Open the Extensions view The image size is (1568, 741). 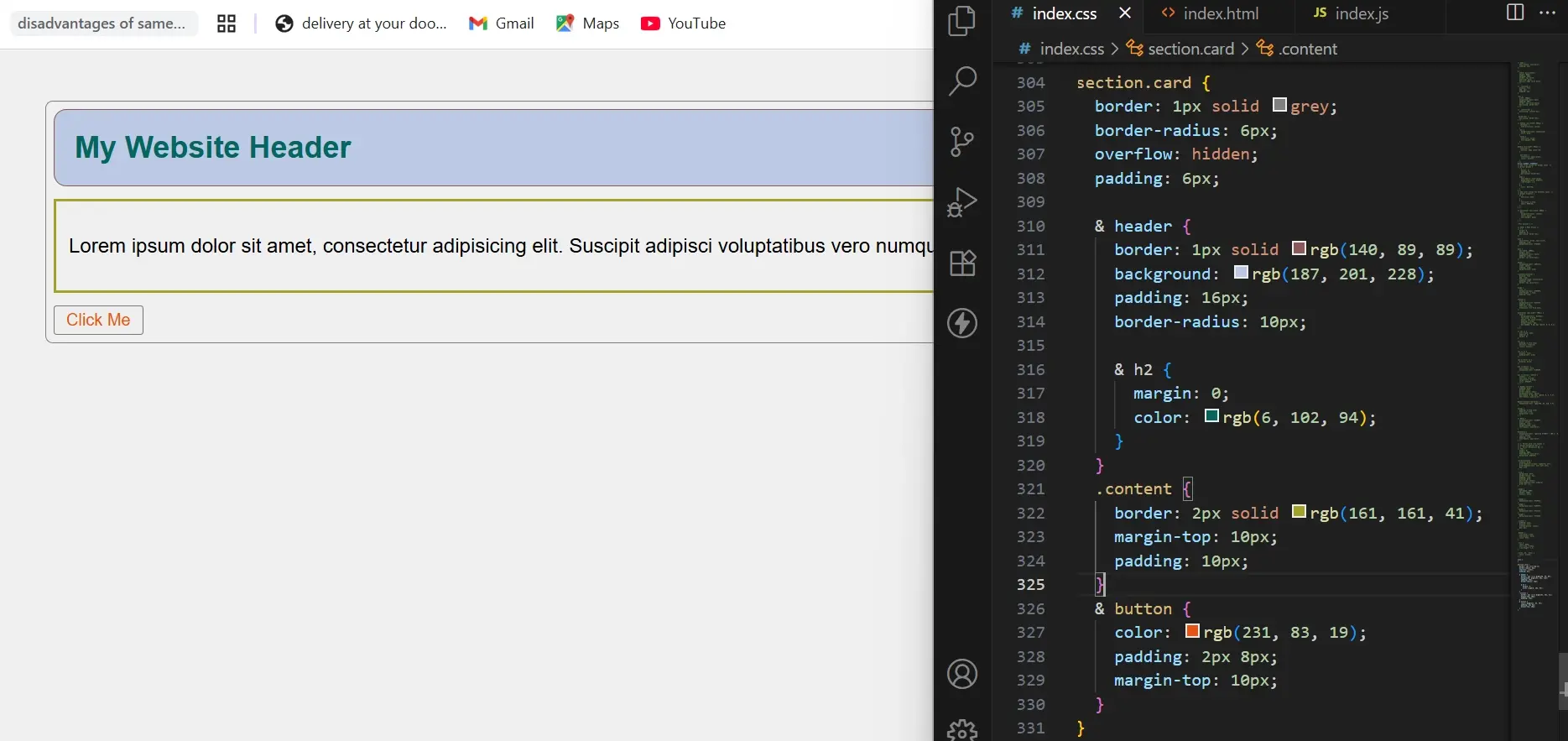tap(962, 263)
